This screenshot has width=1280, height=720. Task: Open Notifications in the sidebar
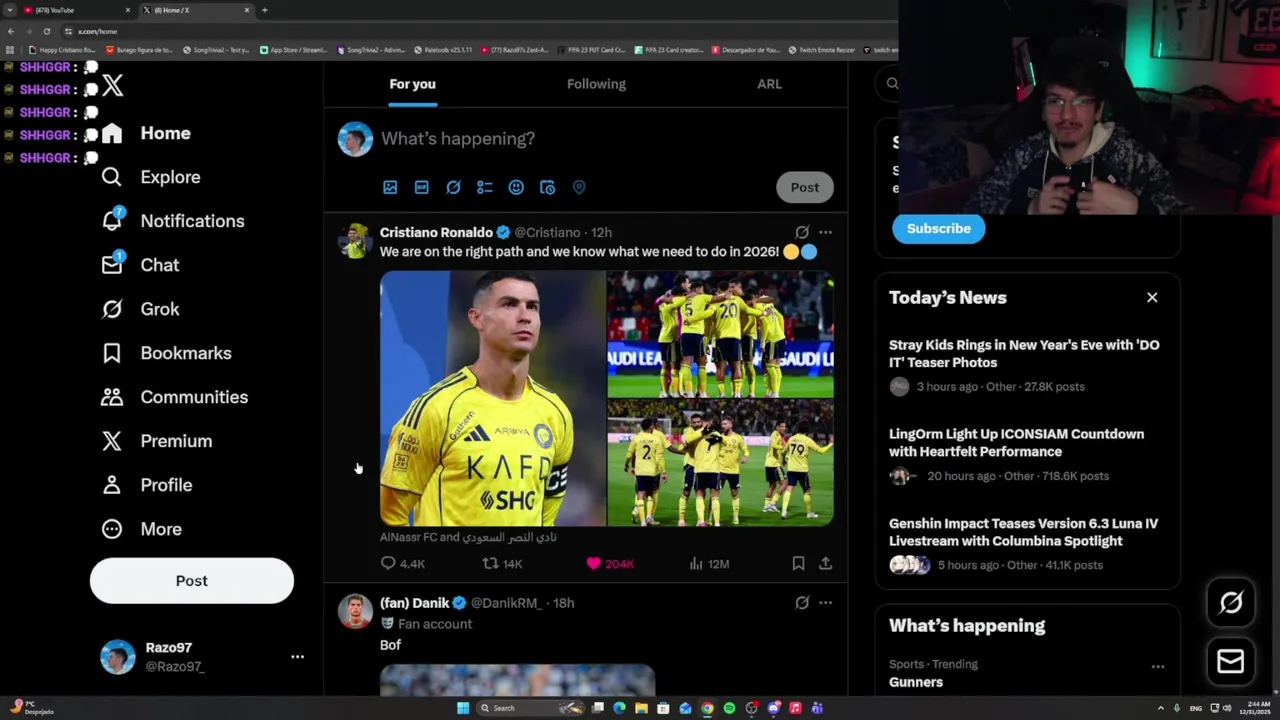pyautogui.click(x=173, y=221)
